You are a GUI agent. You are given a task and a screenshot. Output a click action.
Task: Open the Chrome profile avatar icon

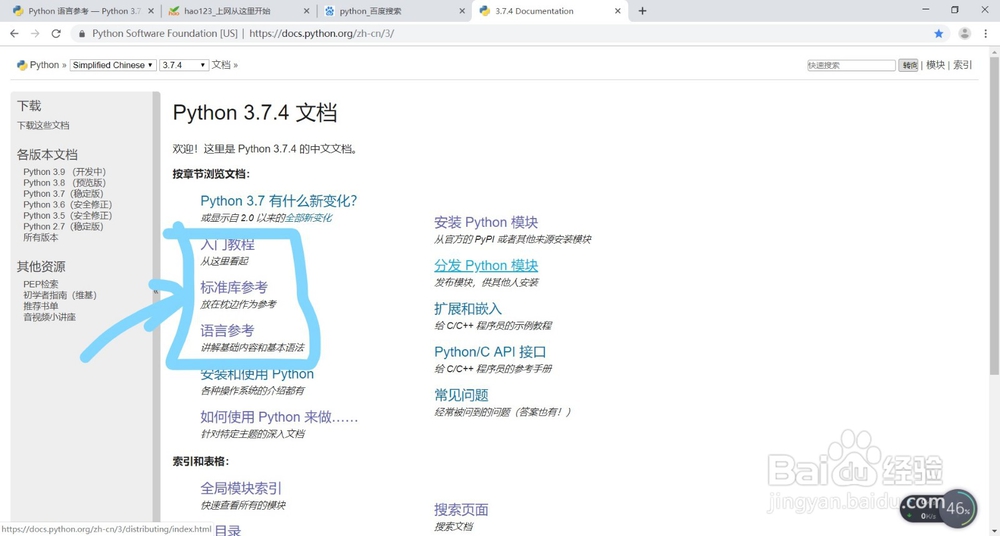click(964, 33)
